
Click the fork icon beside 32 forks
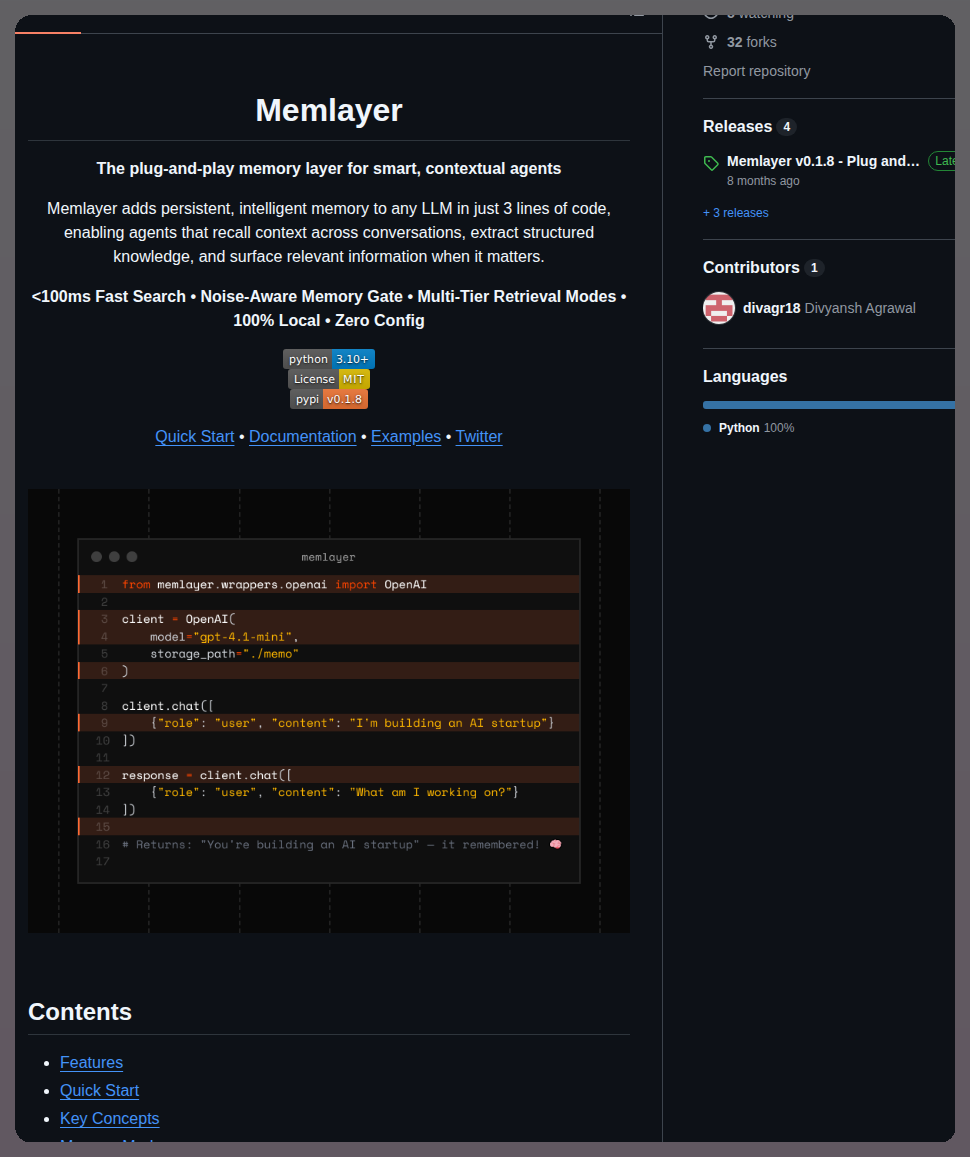point(710,42)
